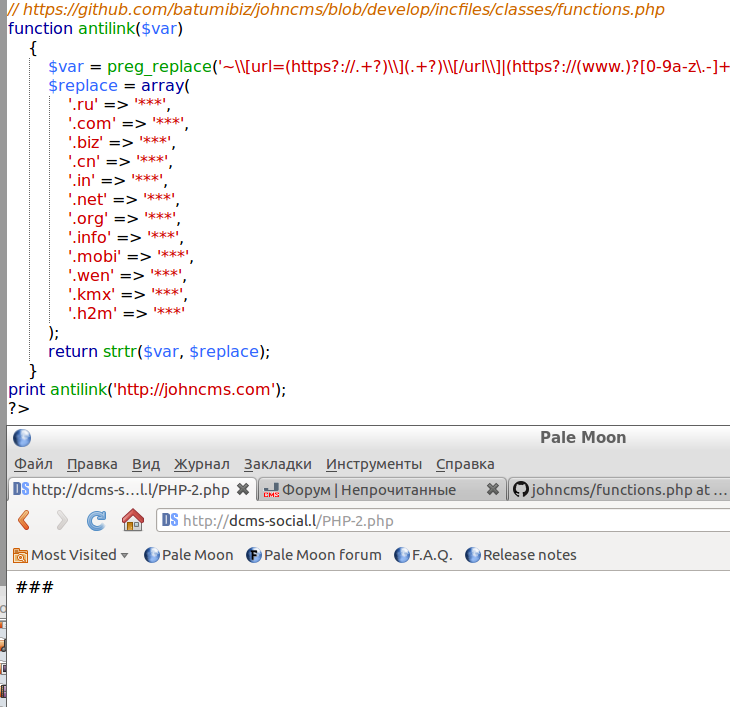The width and height of the screenshot is (730, 707).
Task: Open the Release notes bookmark
Action: (x=520, y=555)
